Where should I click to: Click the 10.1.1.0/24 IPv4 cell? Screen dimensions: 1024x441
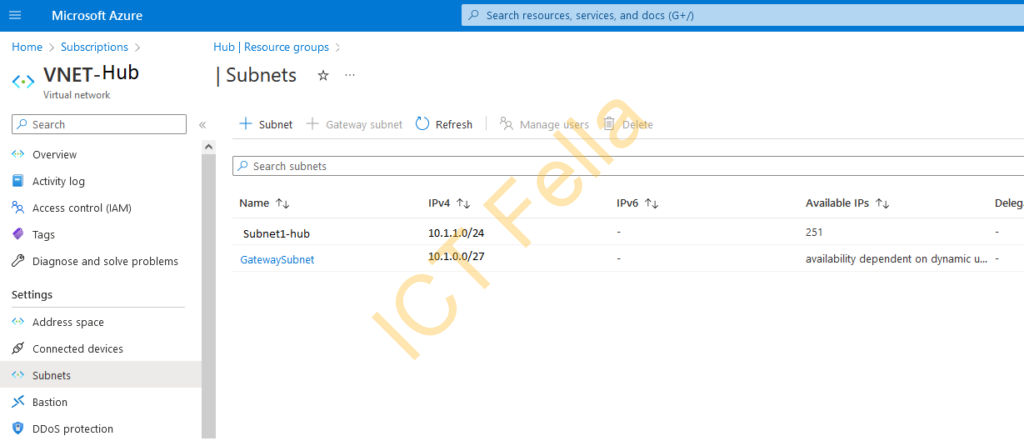click(456, 232)
